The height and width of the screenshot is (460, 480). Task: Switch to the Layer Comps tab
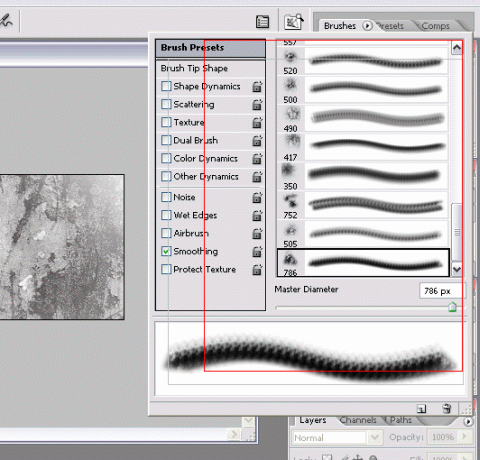[x=435, y=26]
